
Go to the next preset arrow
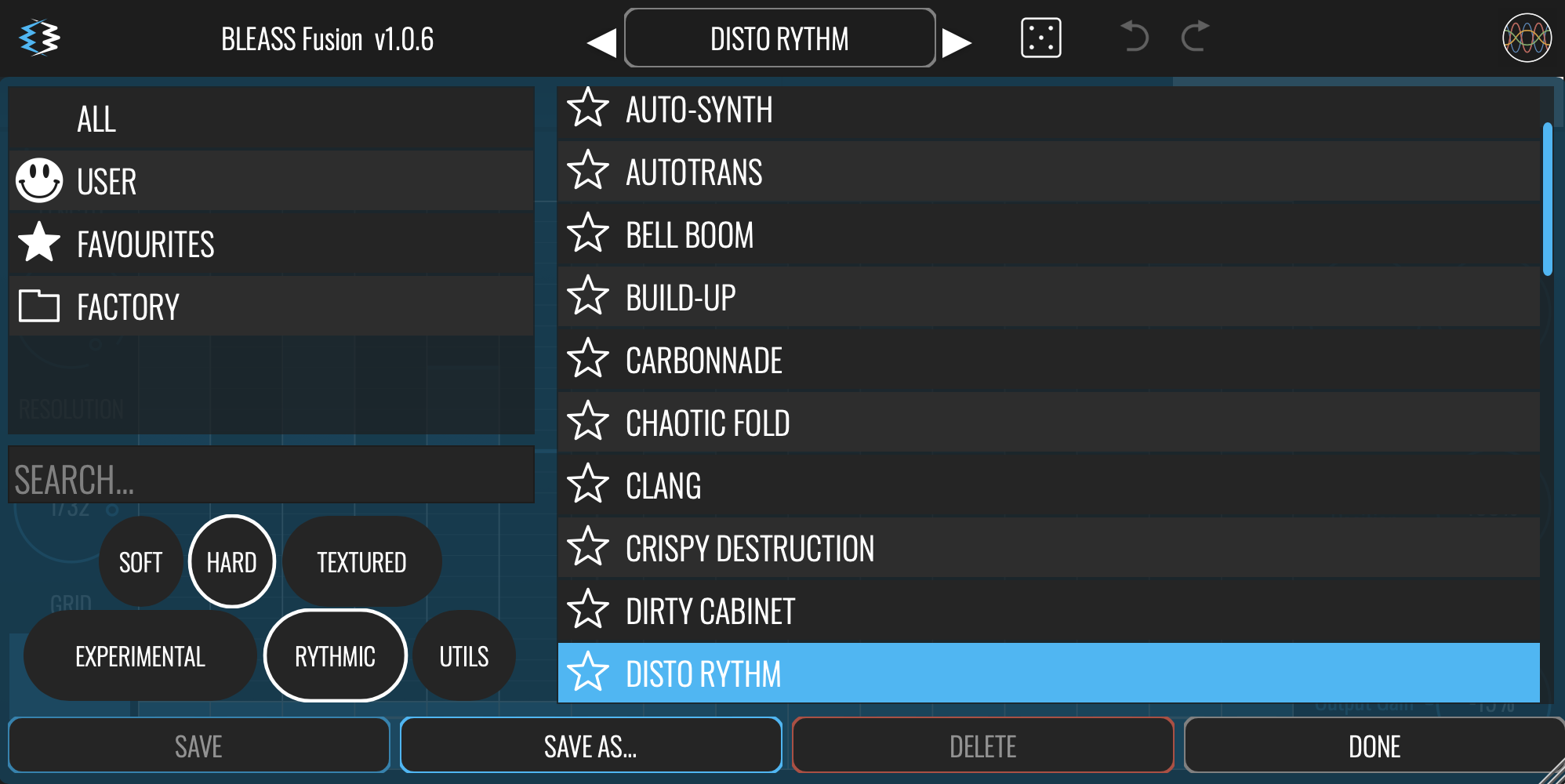(956, 42)
